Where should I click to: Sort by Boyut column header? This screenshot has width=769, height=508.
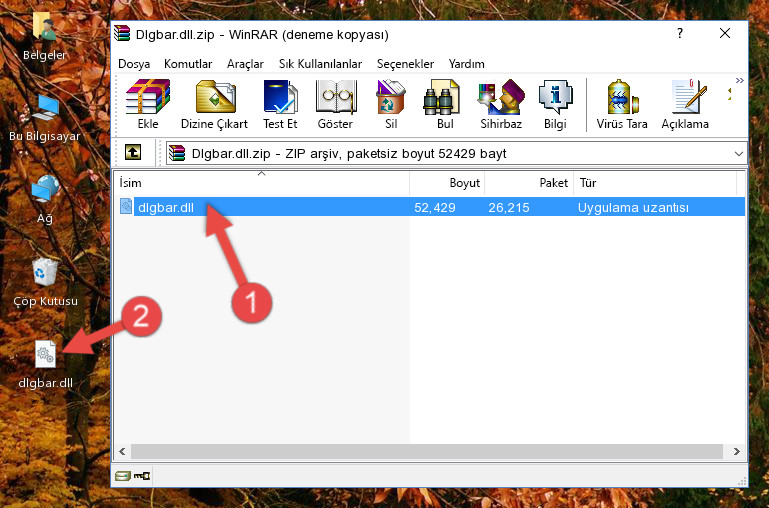(x=447, y=182)
